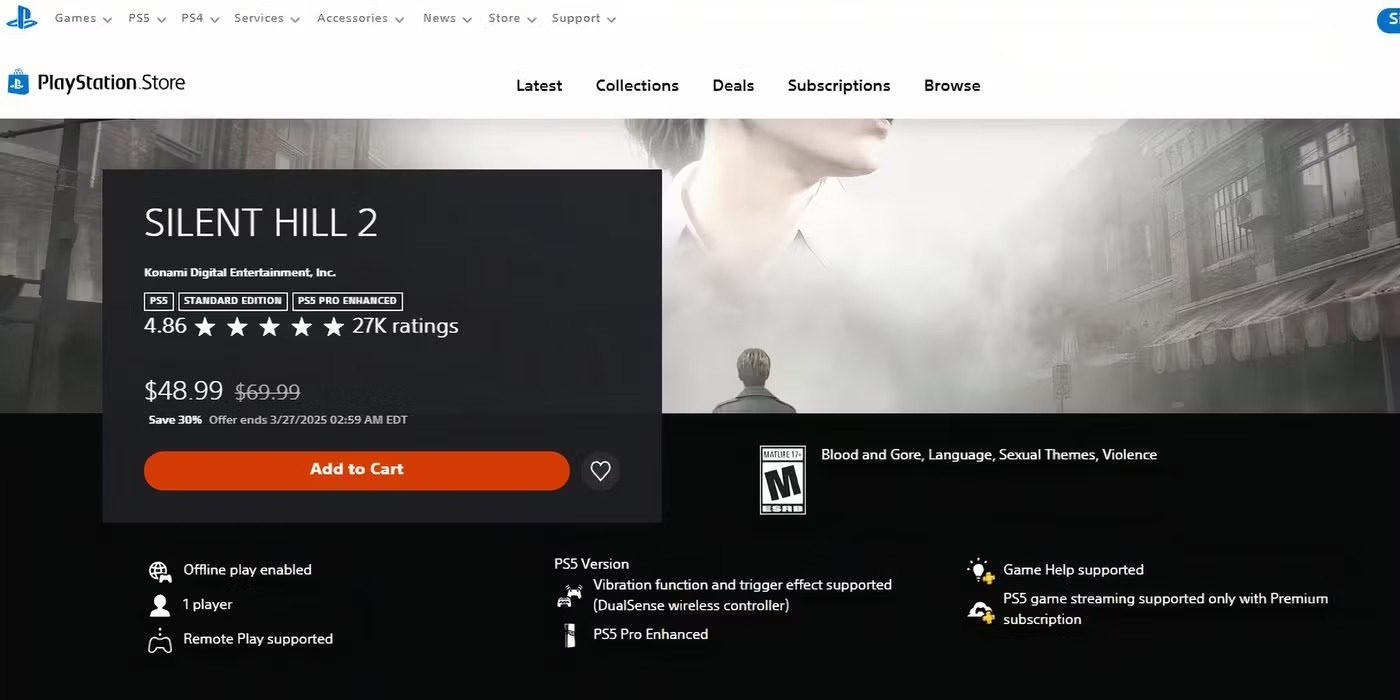Click the 1 player text
The width and height of the screenshot is (1400, 700).
pos(207,604)
